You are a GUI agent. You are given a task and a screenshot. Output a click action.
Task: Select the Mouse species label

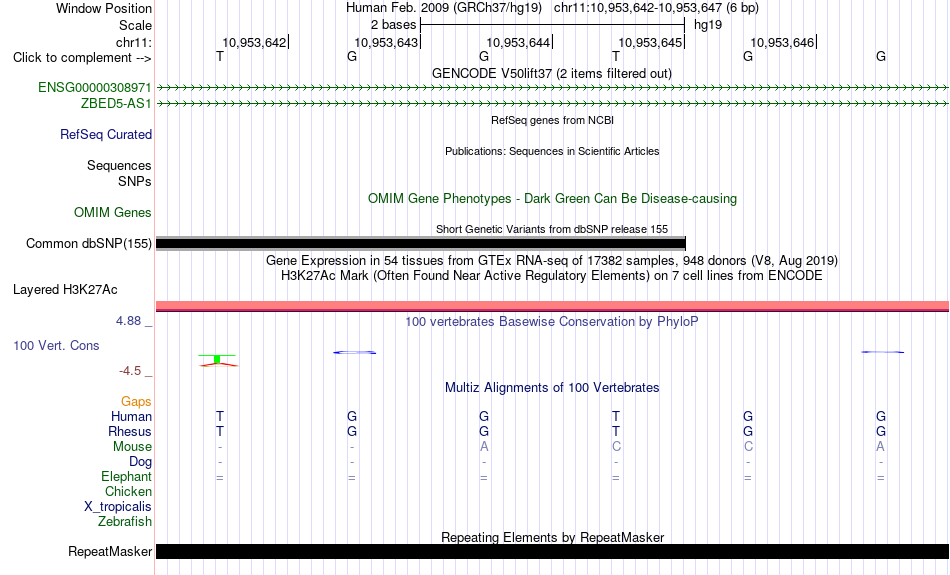pyautogui.click(x=133, y=447)
